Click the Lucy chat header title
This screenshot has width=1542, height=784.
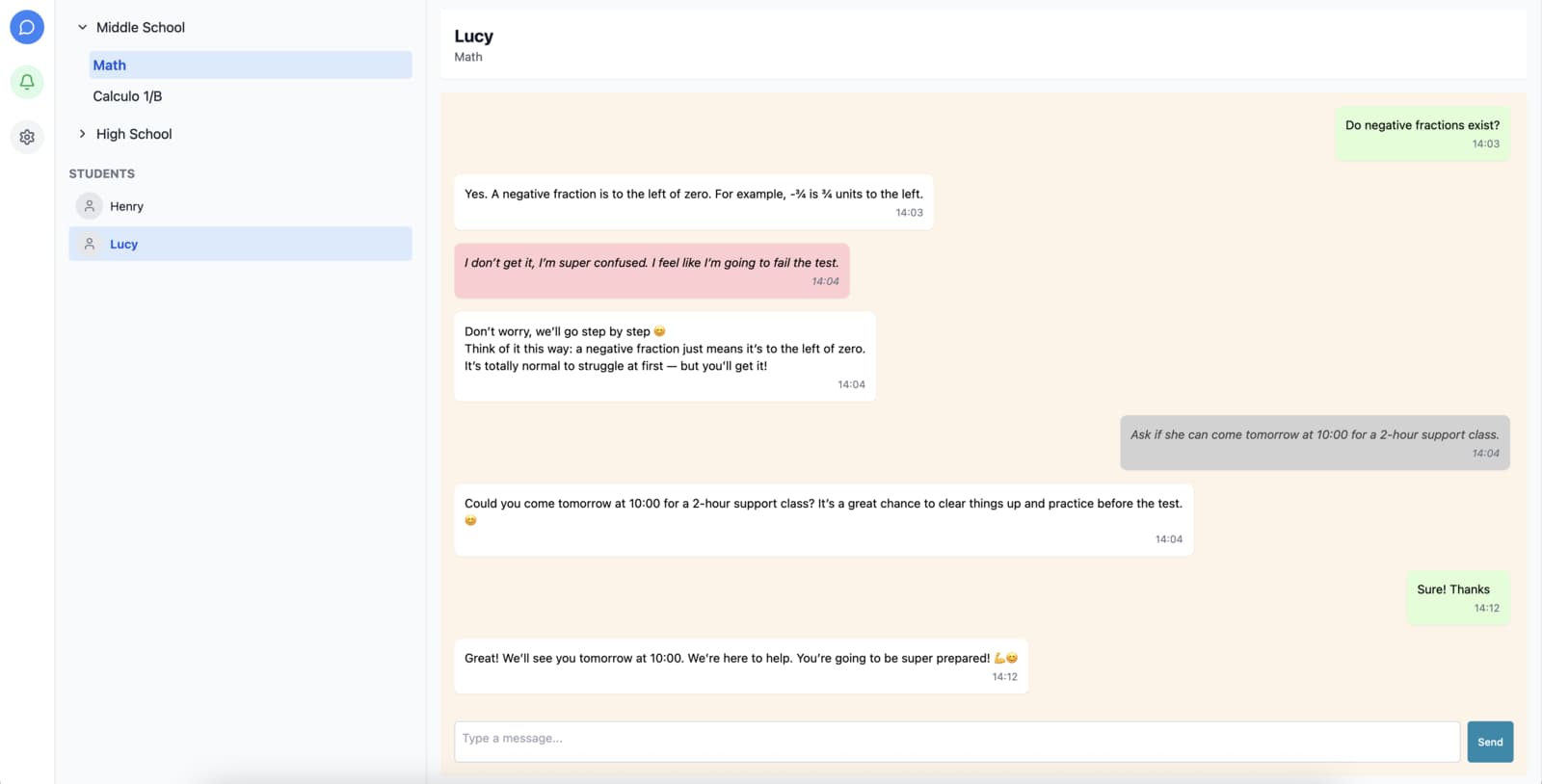(473, 37)
